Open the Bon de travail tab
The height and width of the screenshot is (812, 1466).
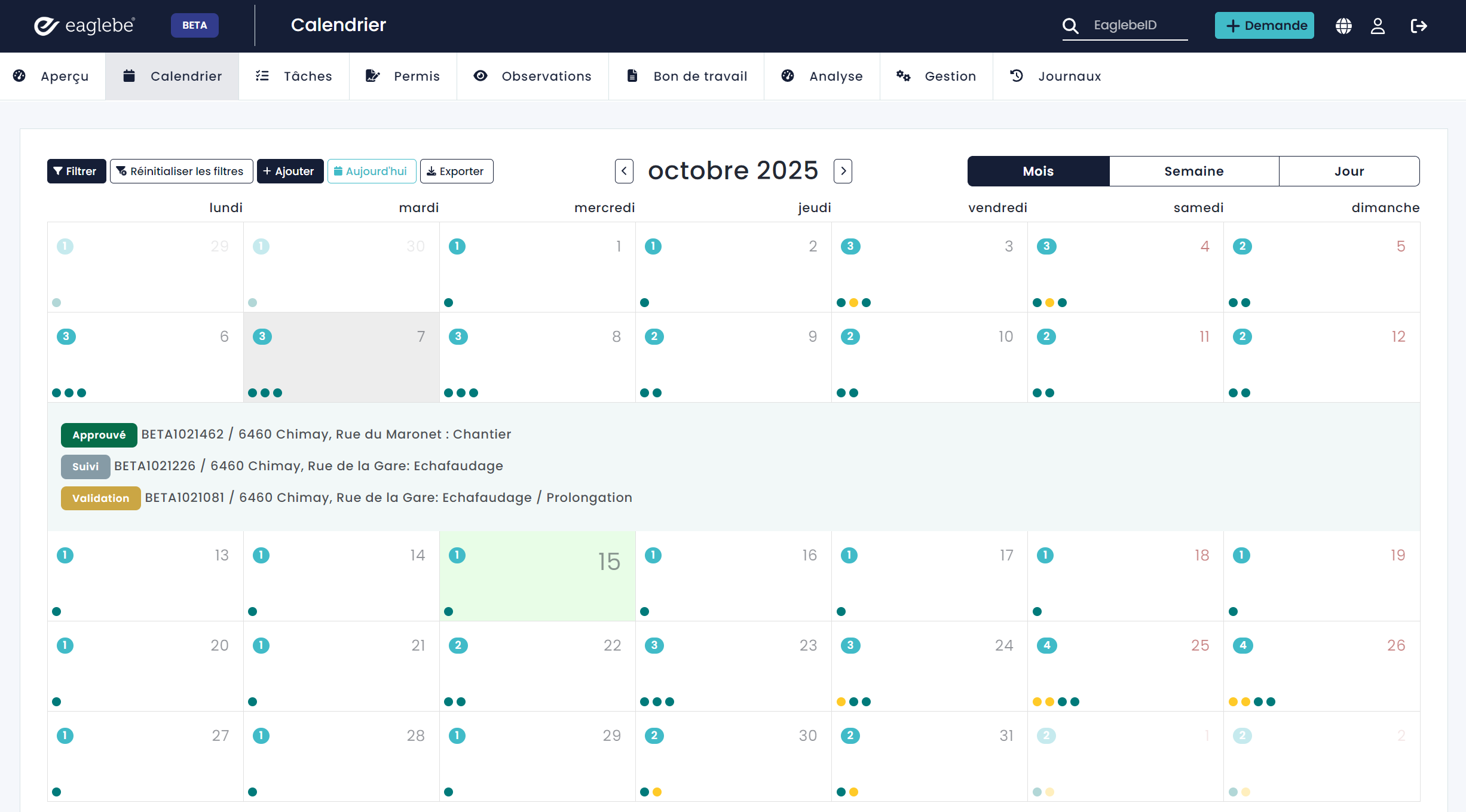coord(686,76)
